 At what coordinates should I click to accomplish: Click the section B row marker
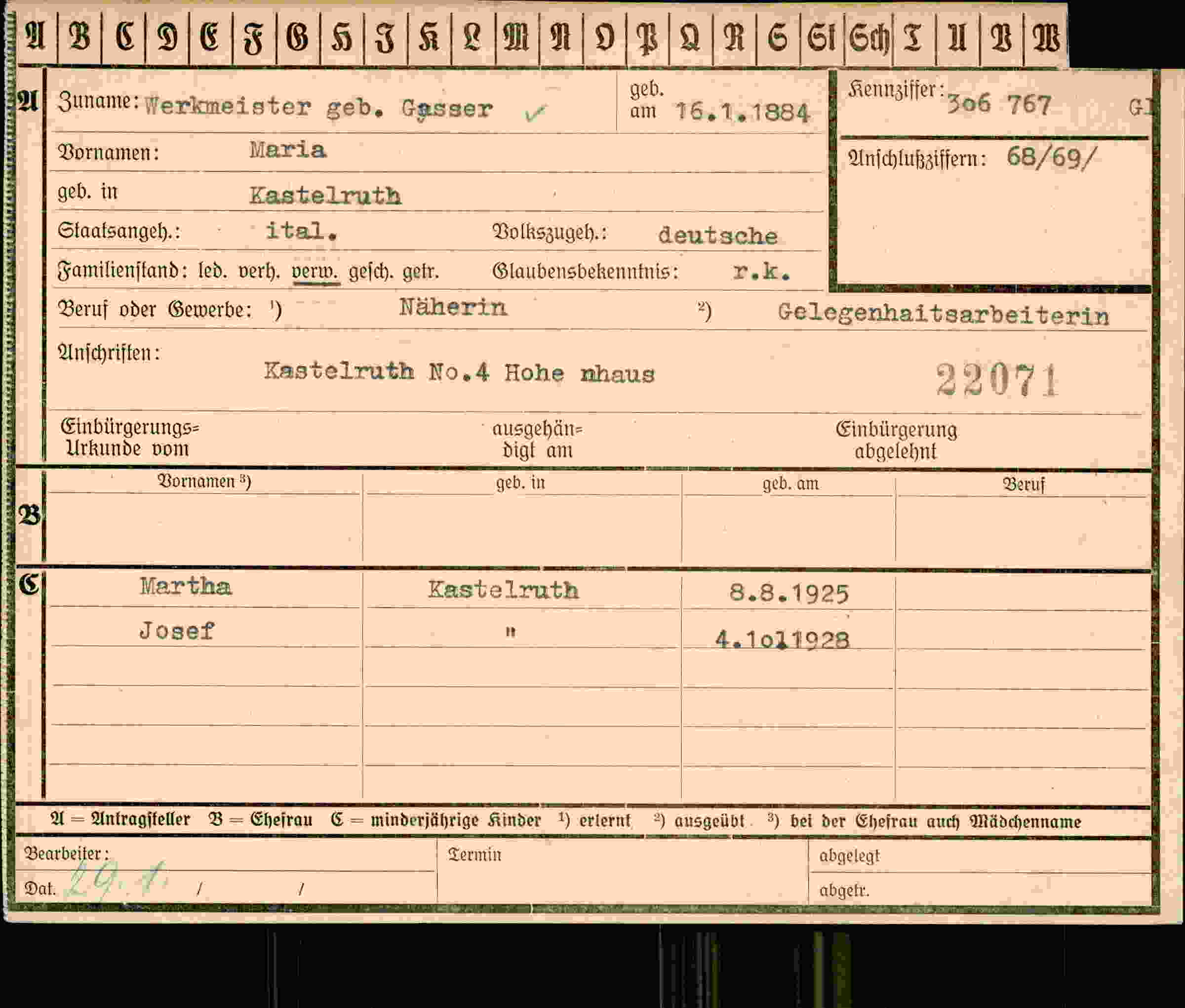[x=30, y=516]
